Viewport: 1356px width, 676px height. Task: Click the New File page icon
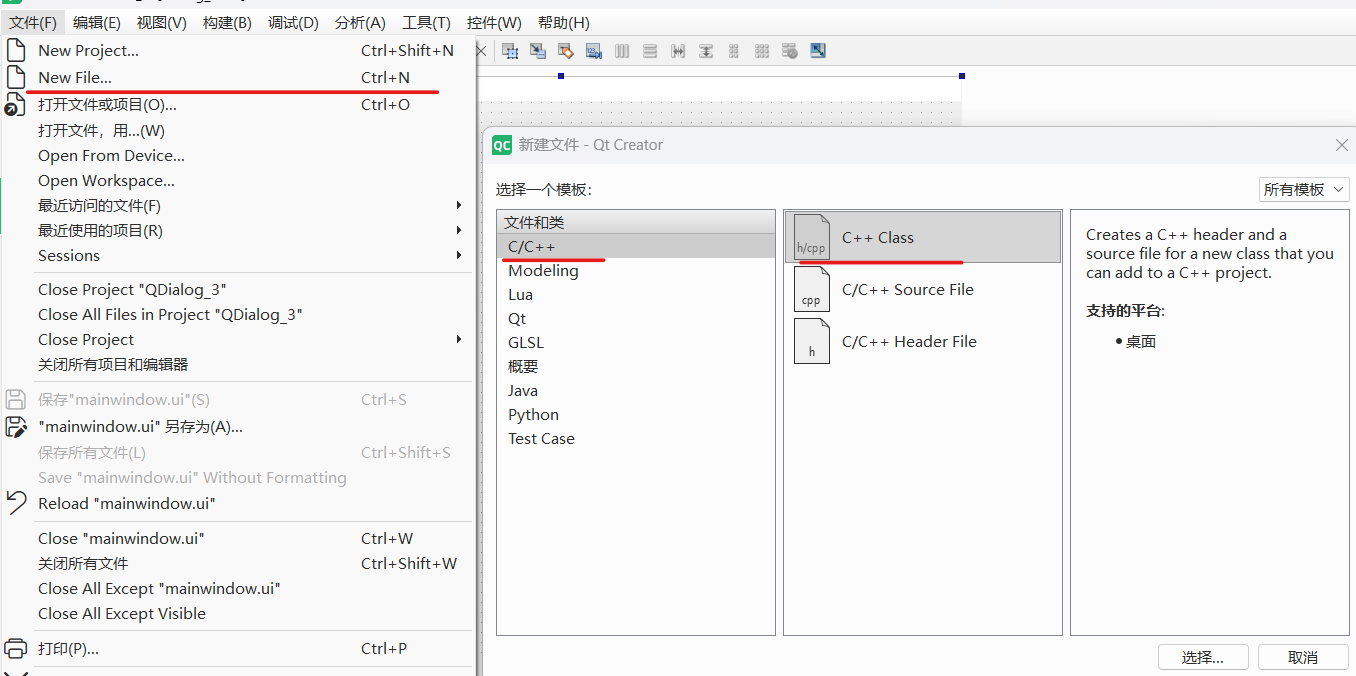pos(16,77)
